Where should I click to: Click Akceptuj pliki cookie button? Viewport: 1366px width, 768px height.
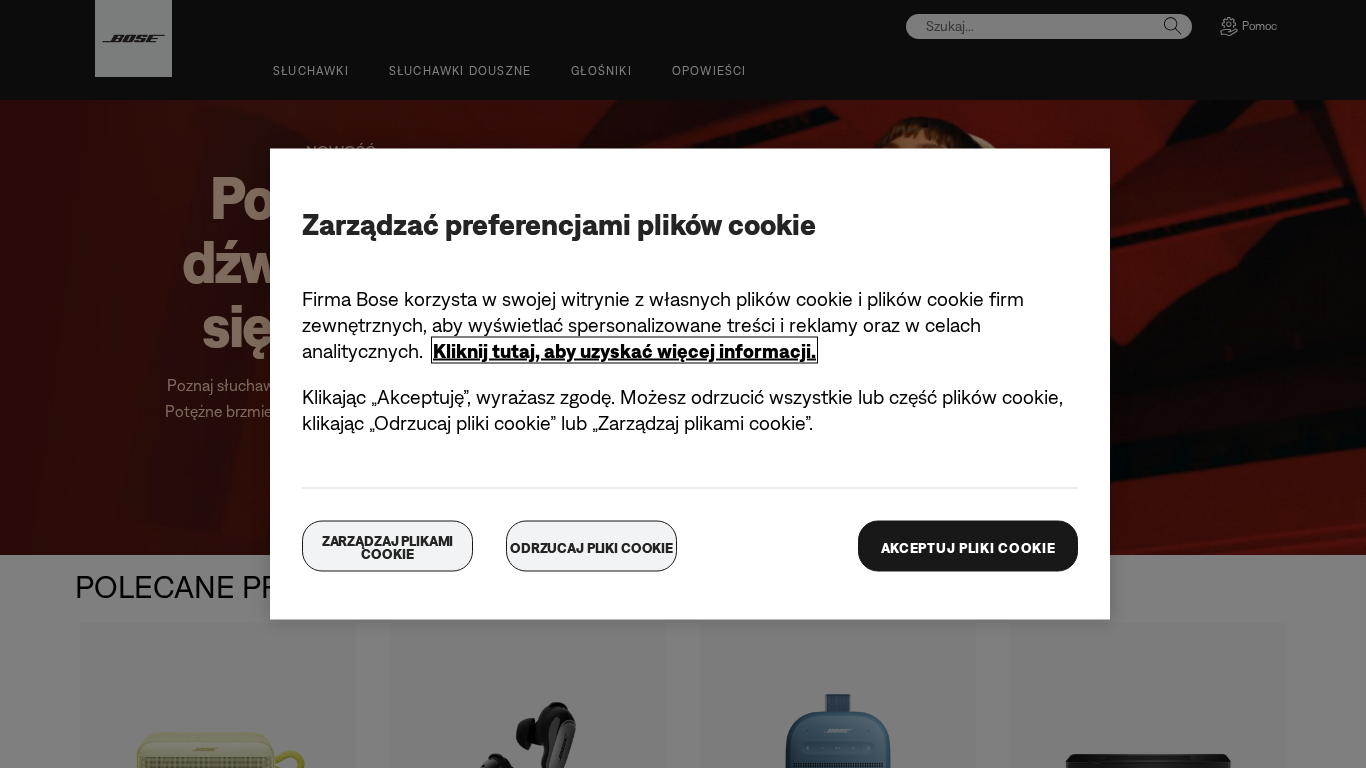tap(968, 546)
